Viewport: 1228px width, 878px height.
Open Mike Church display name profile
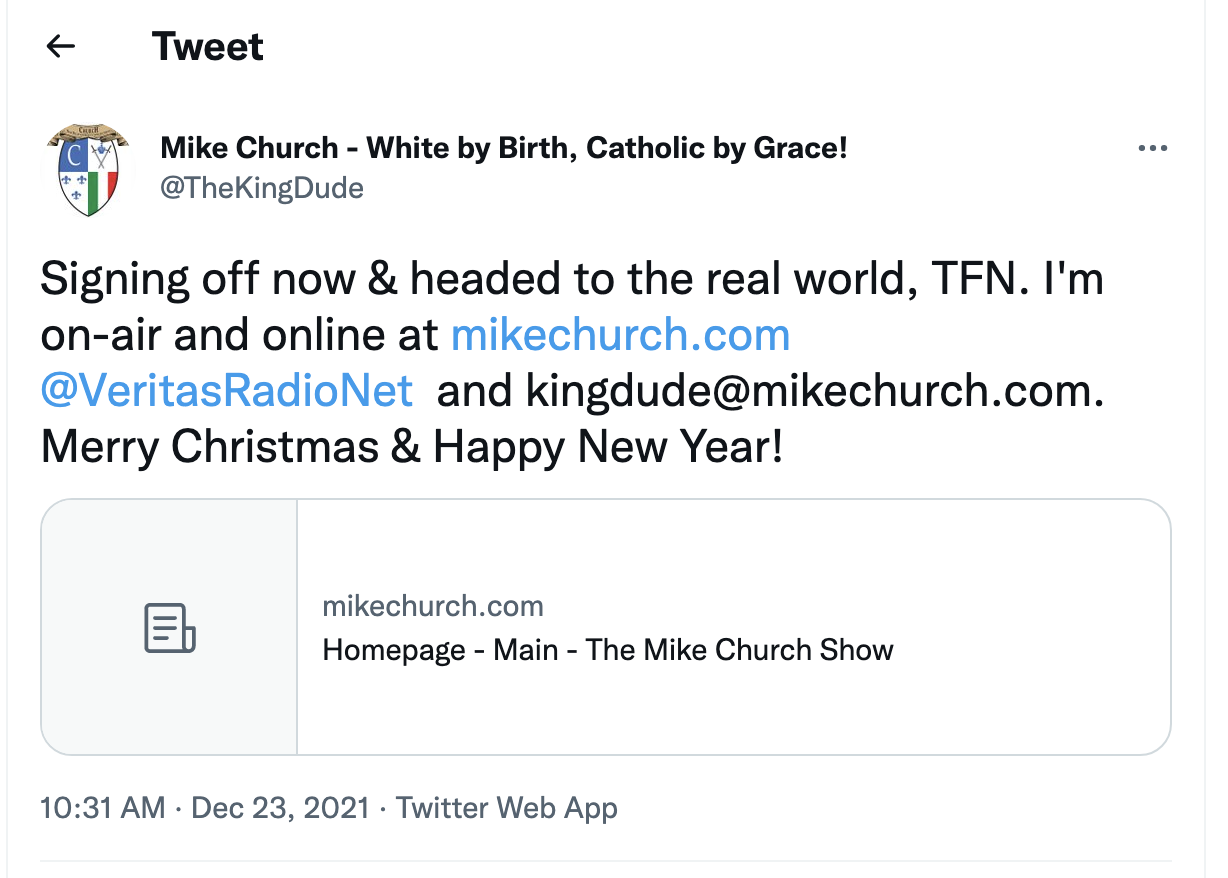click(504, 149)
